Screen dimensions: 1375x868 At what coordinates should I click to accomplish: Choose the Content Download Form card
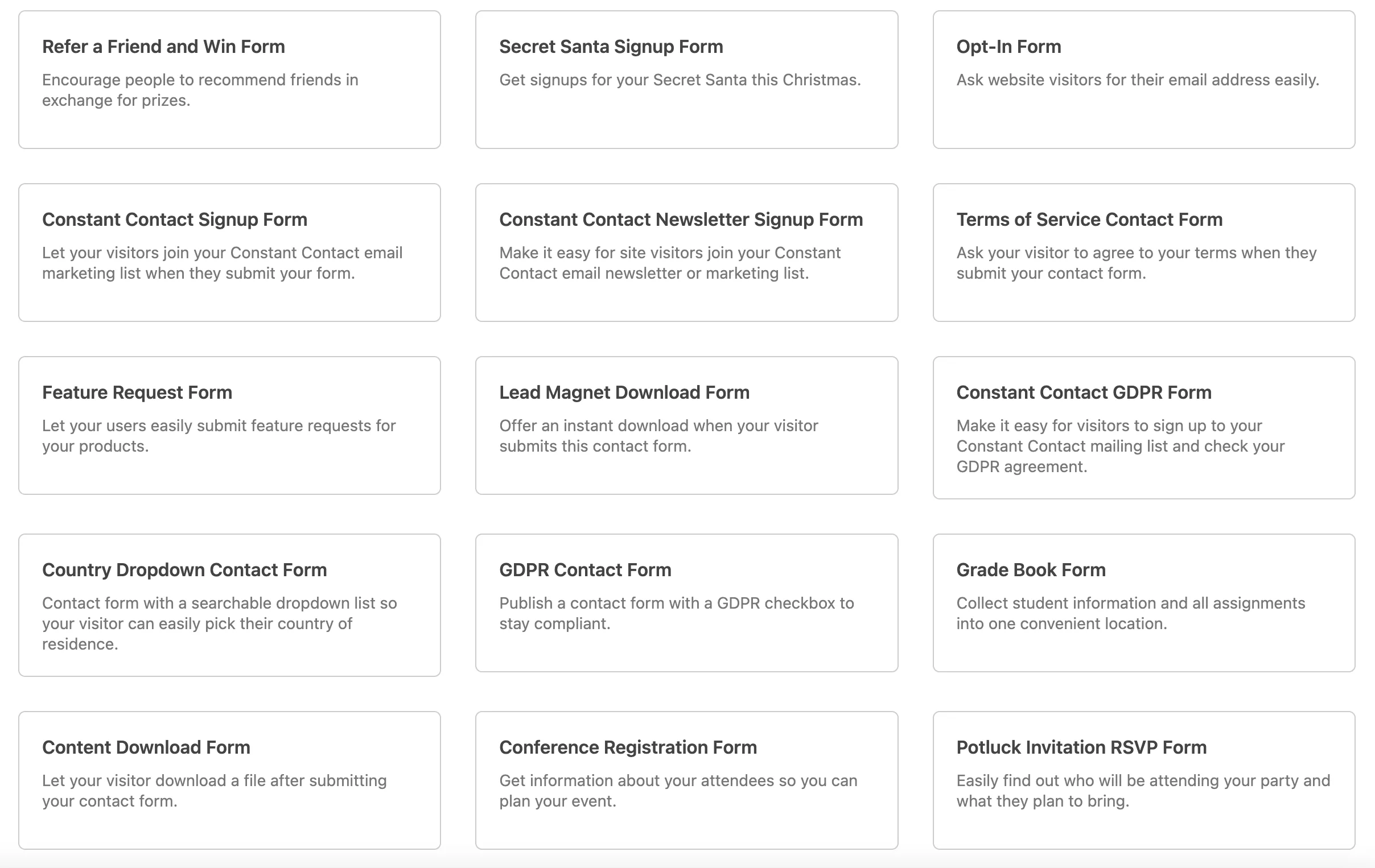click(229, 780)
